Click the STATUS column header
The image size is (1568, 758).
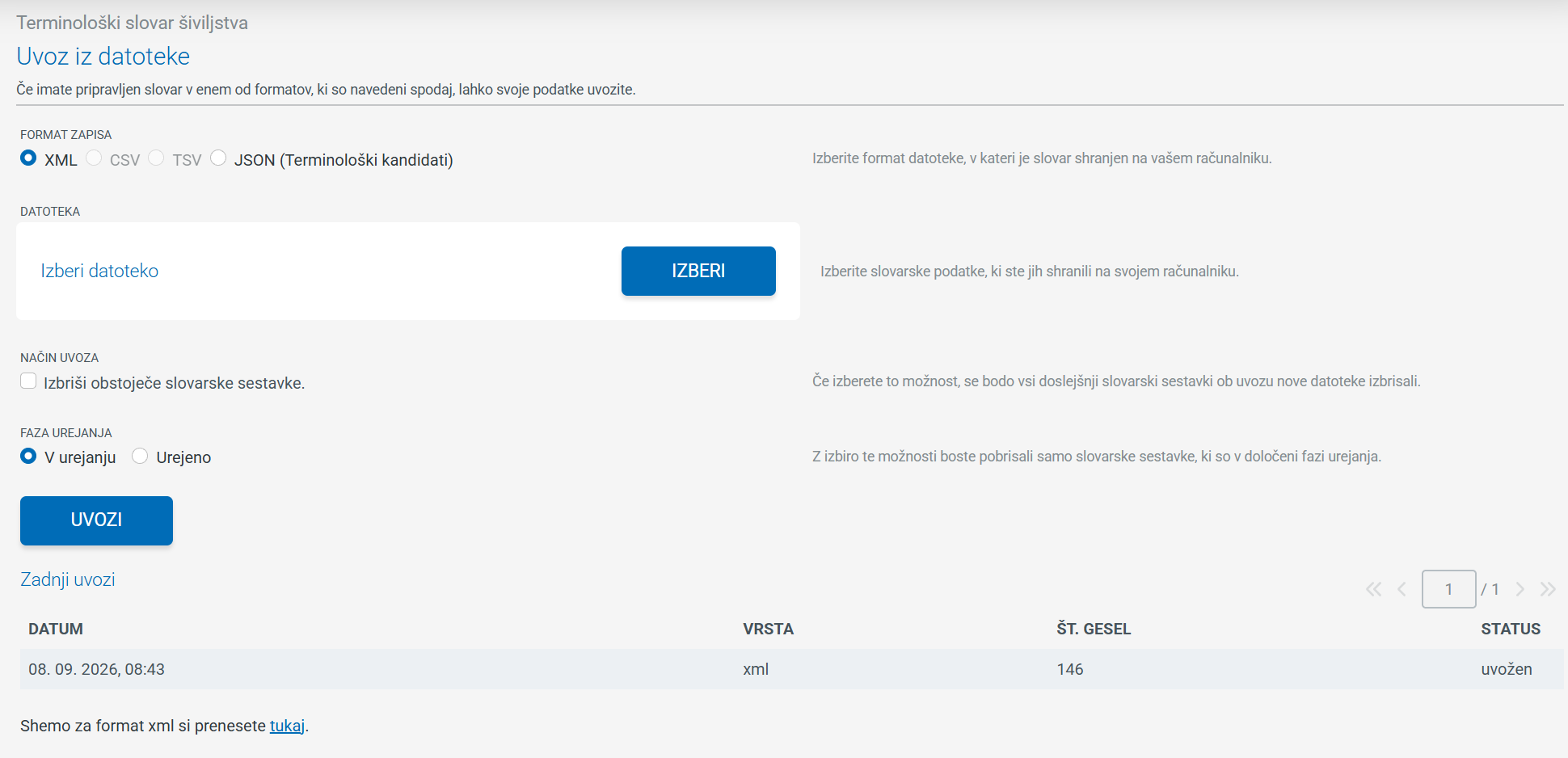click(x=1511, y=629)
